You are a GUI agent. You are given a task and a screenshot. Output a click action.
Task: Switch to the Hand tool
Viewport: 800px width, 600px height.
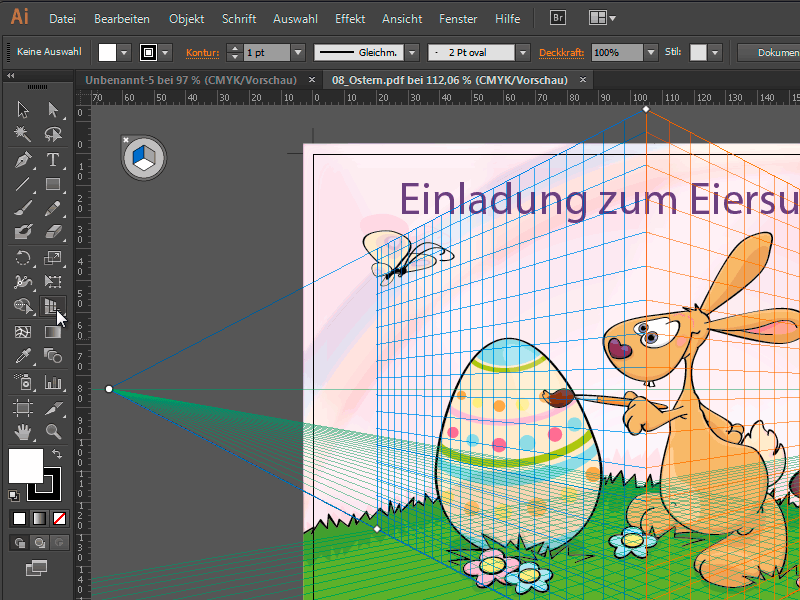point(23,432)
